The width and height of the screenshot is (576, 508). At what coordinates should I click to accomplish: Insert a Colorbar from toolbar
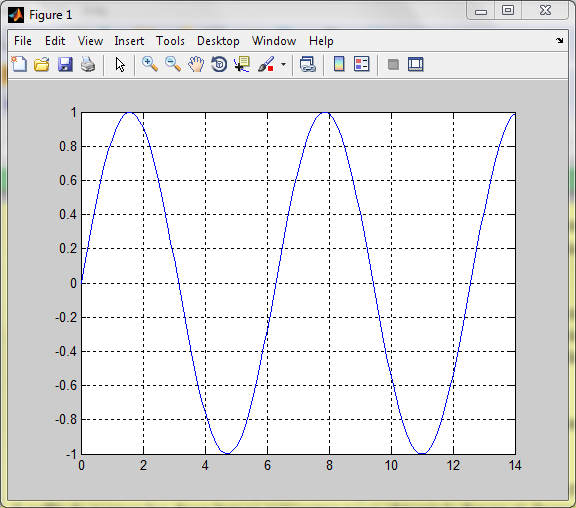click(339, 64)
